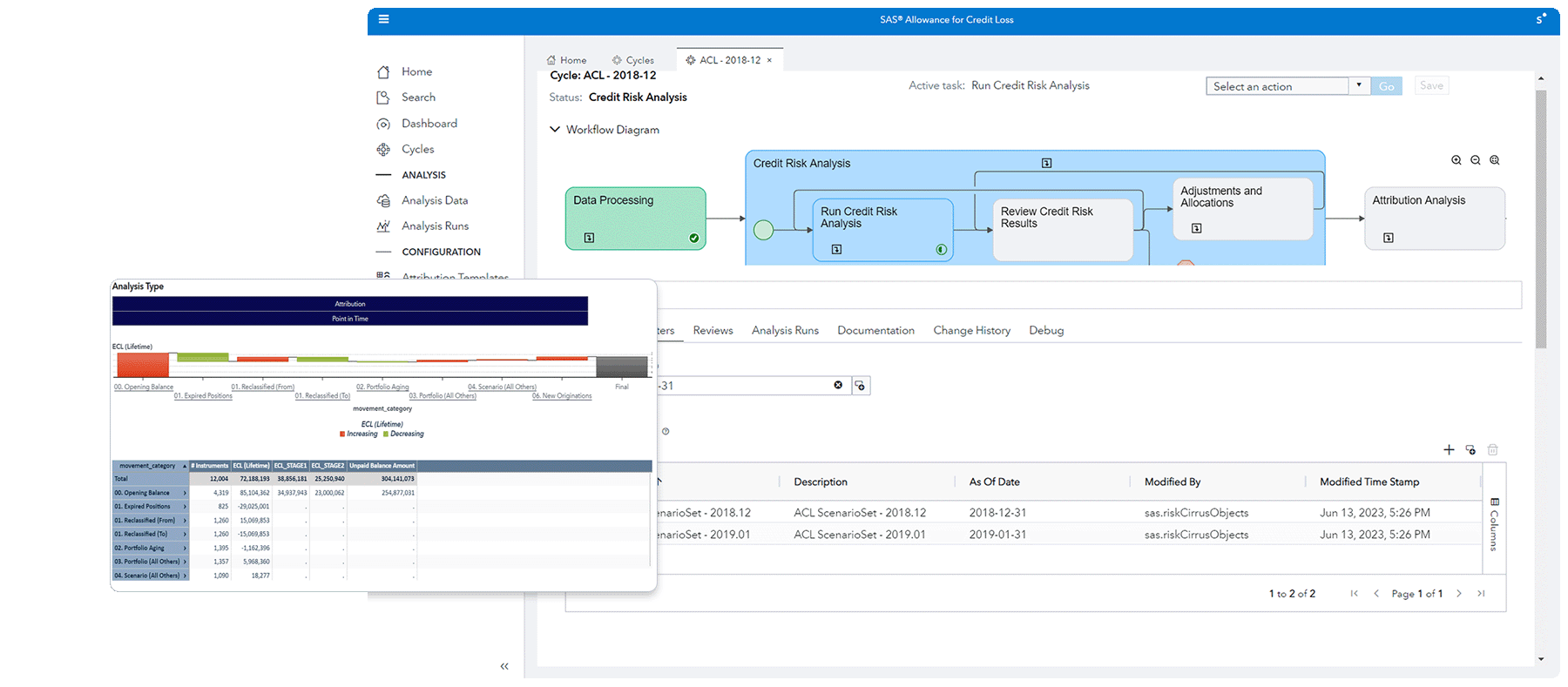Viewport: 1568px width, 687px height.
Task: Select the Attribution analysis type bar
Action: [x=350, y=304]
